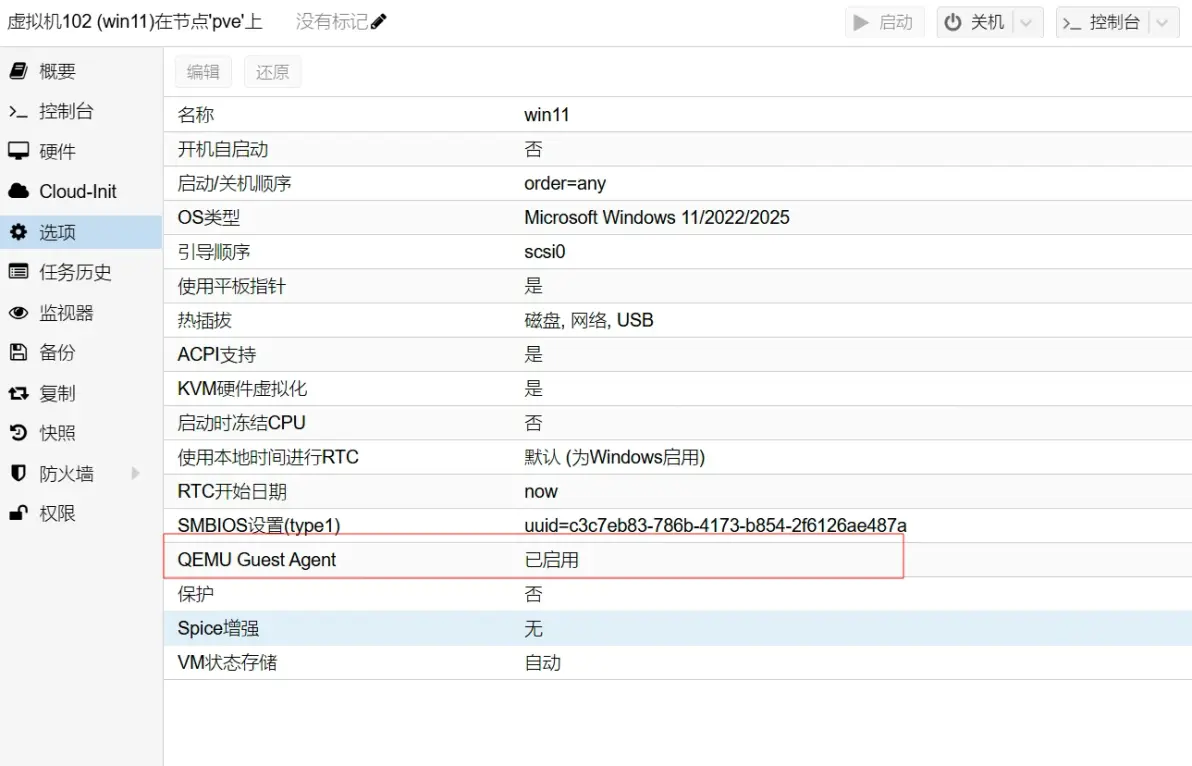Click the Hardware monitor icon in sidebar

tap(18, 151)
